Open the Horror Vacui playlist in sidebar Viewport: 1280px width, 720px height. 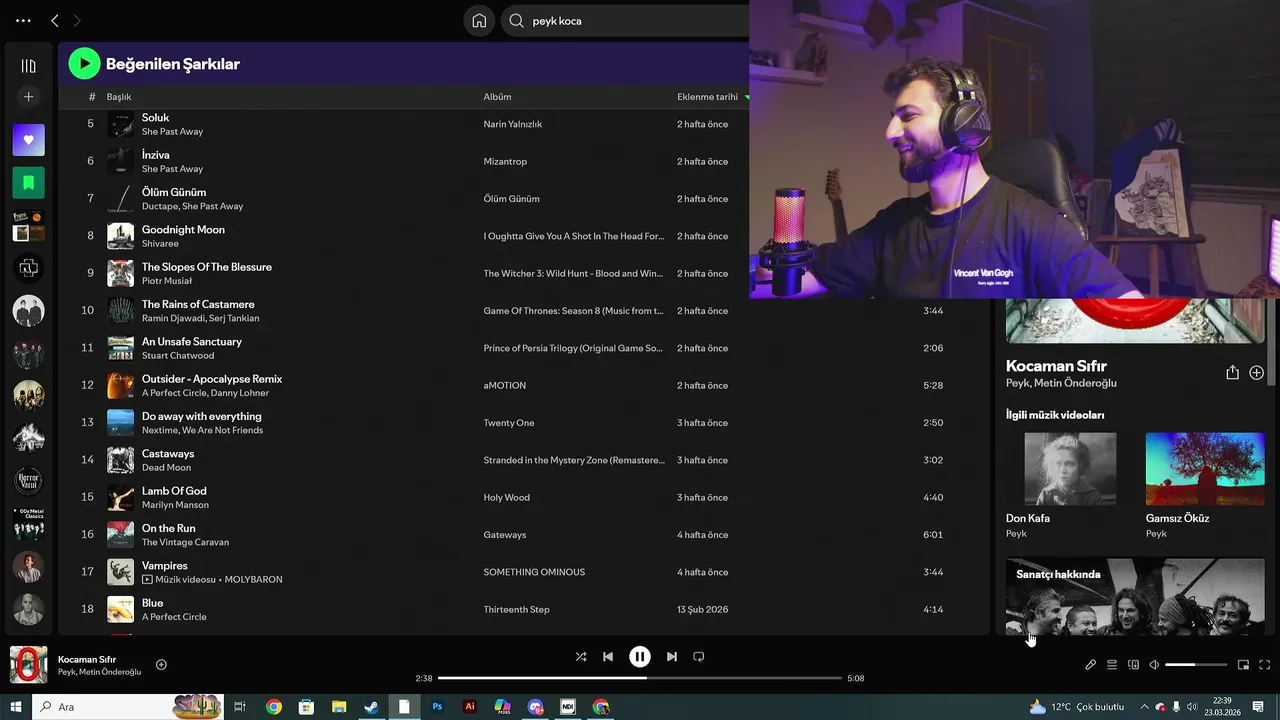pos(28,480)
